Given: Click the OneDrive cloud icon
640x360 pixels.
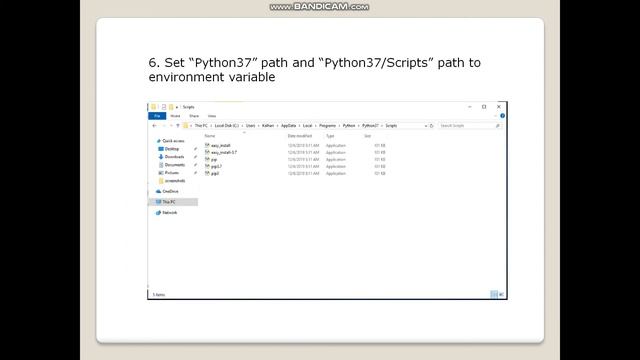Looking at the screenshot, I should point(159,191).
